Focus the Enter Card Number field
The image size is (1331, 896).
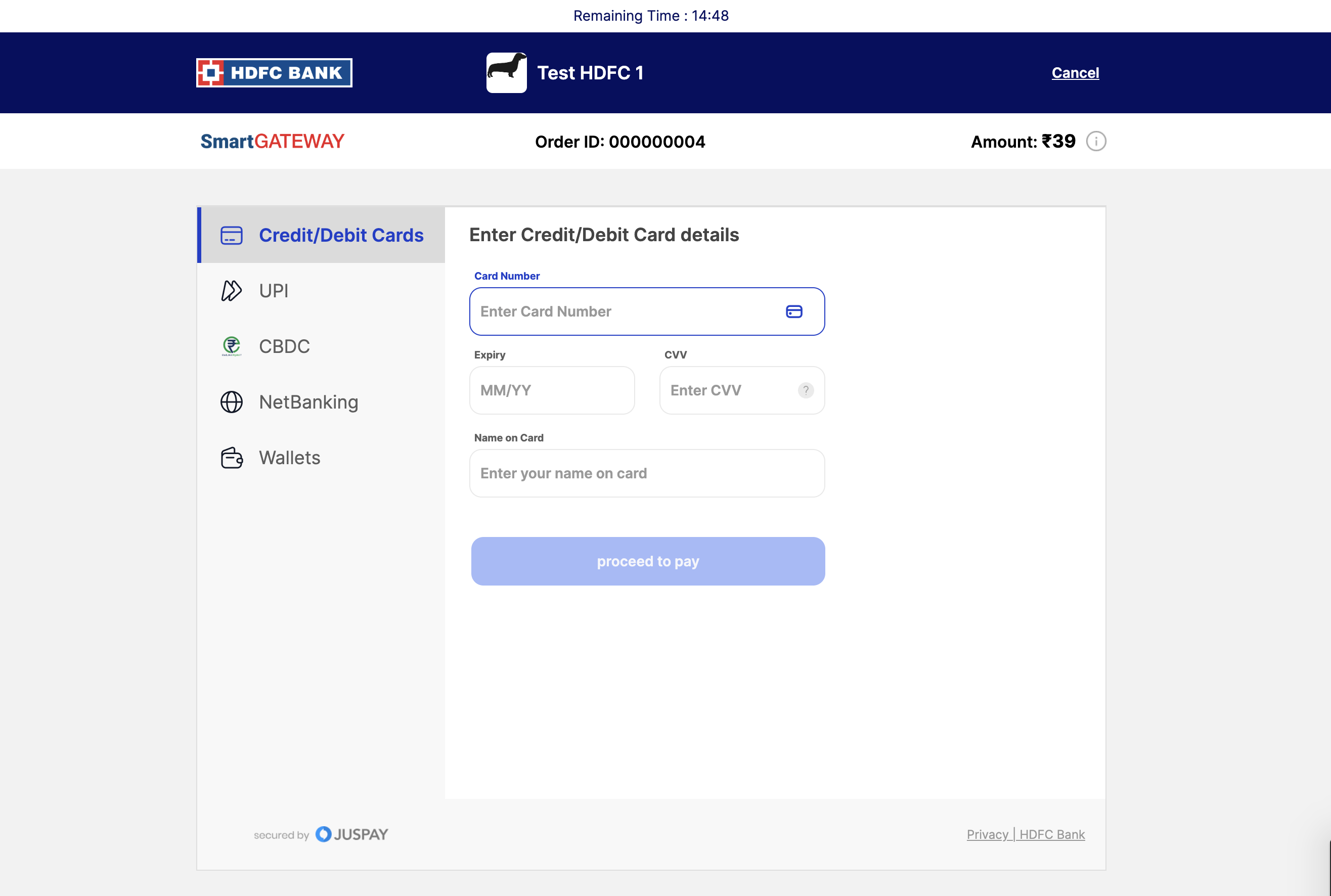(647, 311)
